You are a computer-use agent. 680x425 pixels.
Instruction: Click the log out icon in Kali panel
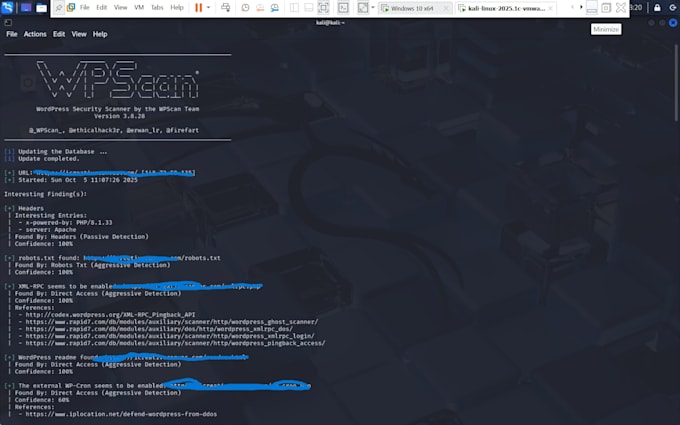tap(673, 7)
